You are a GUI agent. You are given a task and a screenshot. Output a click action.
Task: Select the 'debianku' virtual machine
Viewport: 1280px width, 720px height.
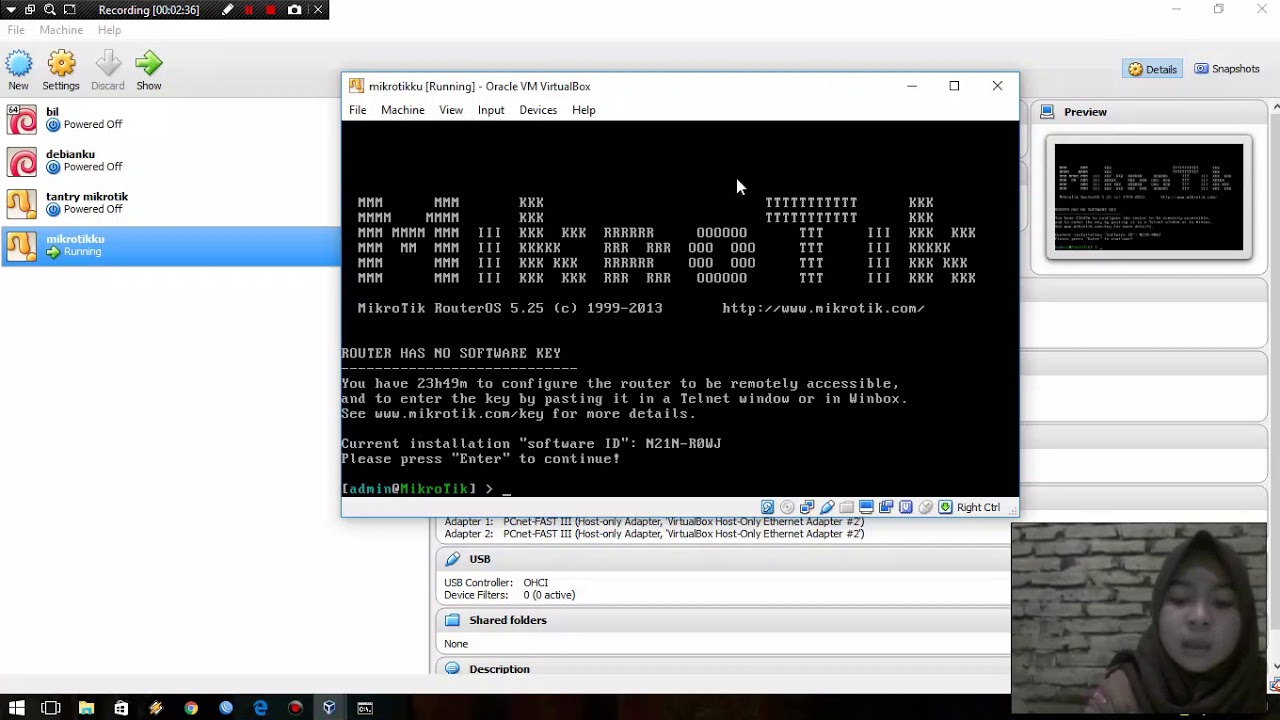tap(170, 160)
